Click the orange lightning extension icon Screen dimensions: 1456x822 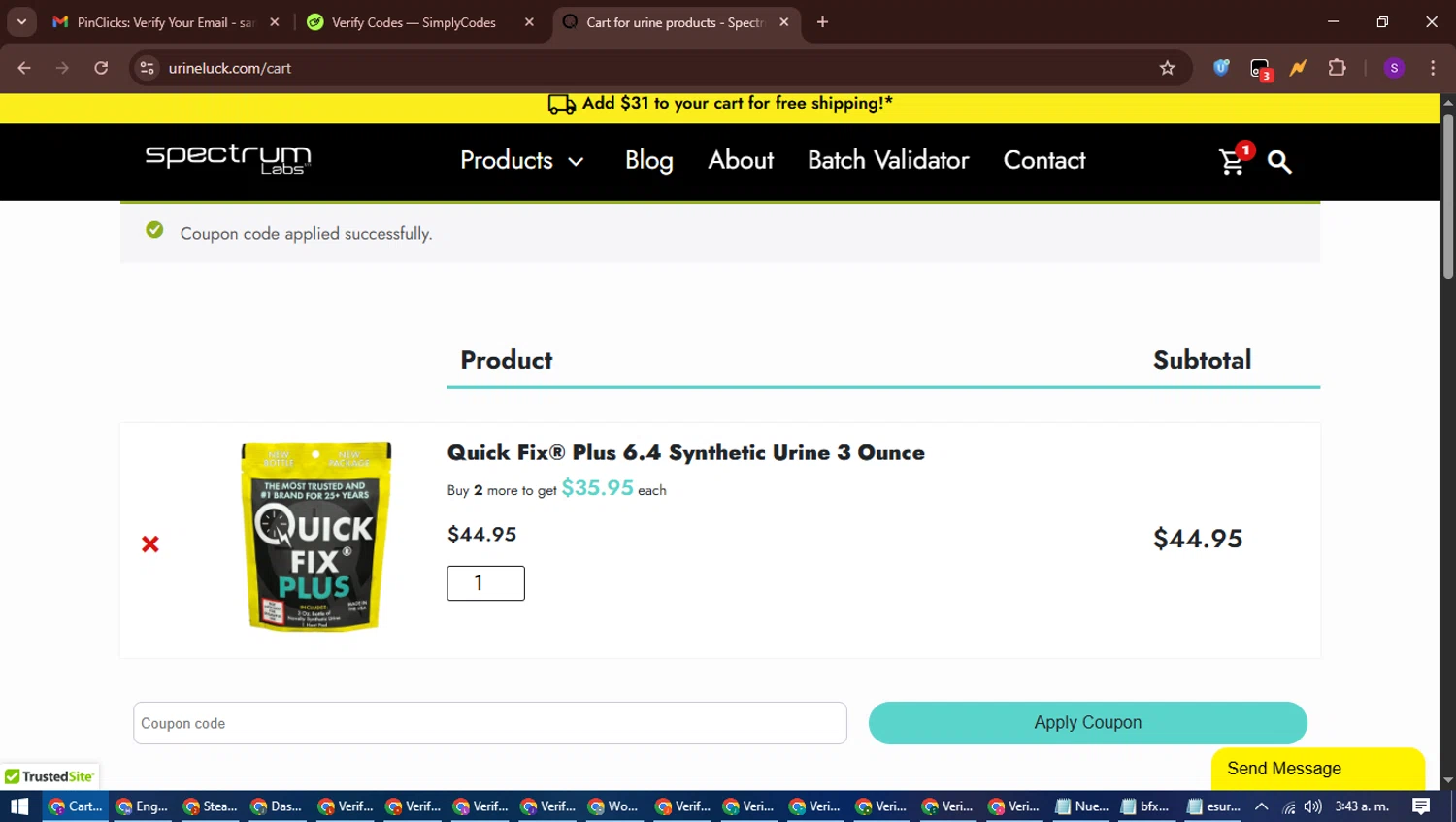coord(1298,68)
